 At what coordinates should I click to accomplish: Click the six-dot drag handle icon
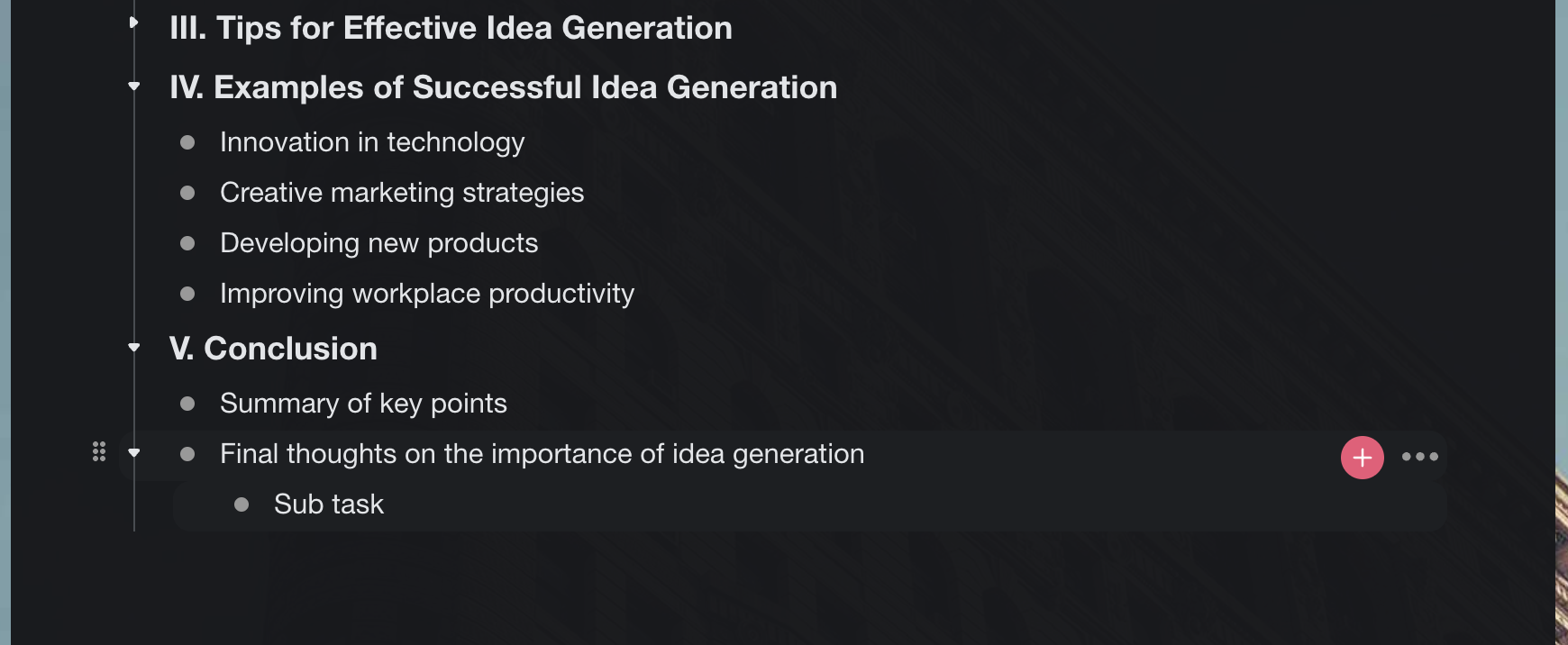click(99, 452)
